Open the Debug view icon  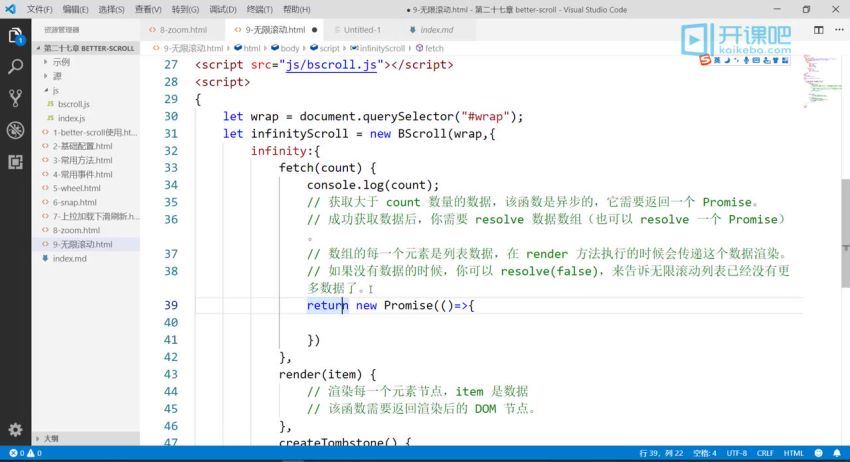click(x=16, y=130)
